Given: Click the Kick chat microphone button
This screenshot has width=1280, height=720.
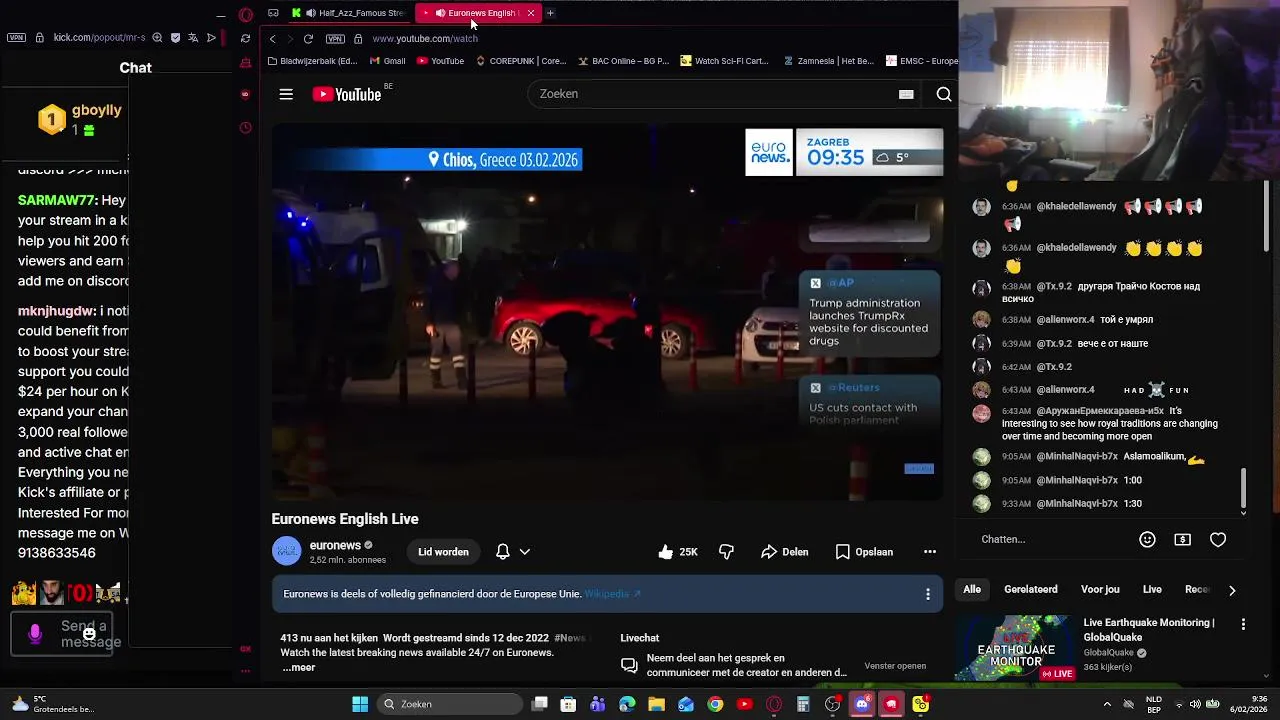Looking at the screenshot, I should tap(35, 634).
